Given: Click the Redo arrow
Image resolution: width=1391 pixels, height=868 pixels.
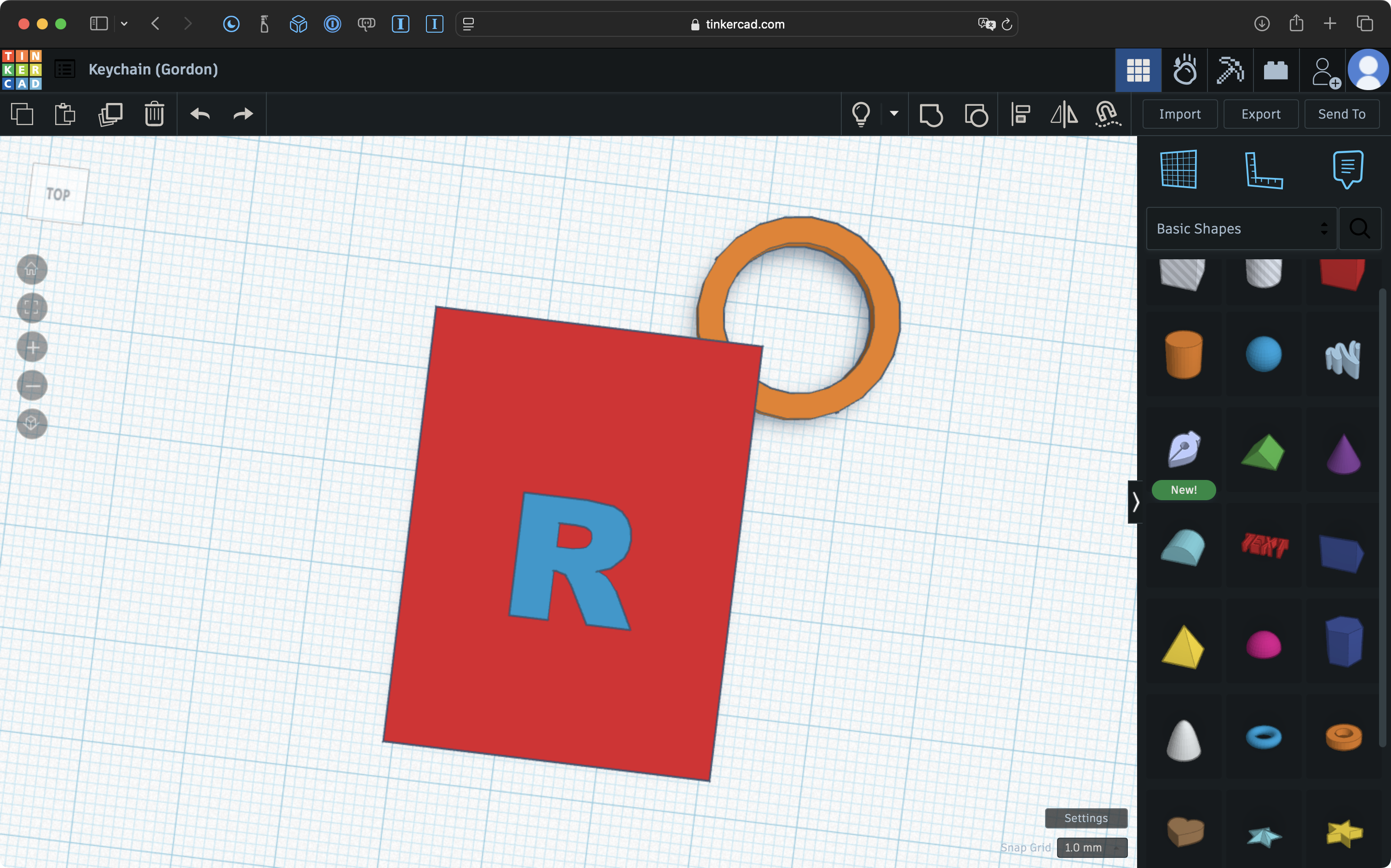Looking at the screenshot, I should click(x=243, y=114).
